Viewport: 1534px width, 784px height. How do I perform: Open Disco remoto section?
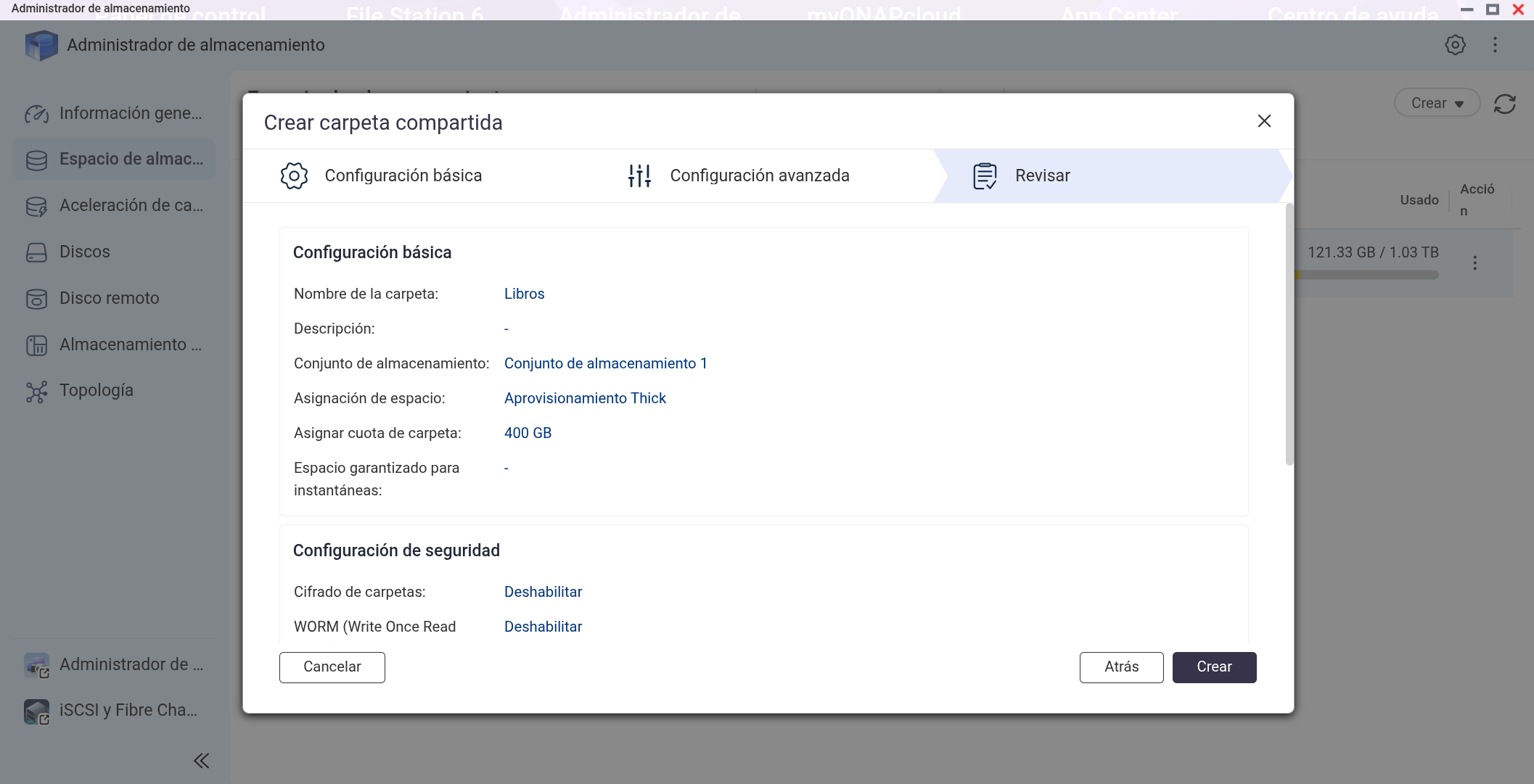[109, 298]
